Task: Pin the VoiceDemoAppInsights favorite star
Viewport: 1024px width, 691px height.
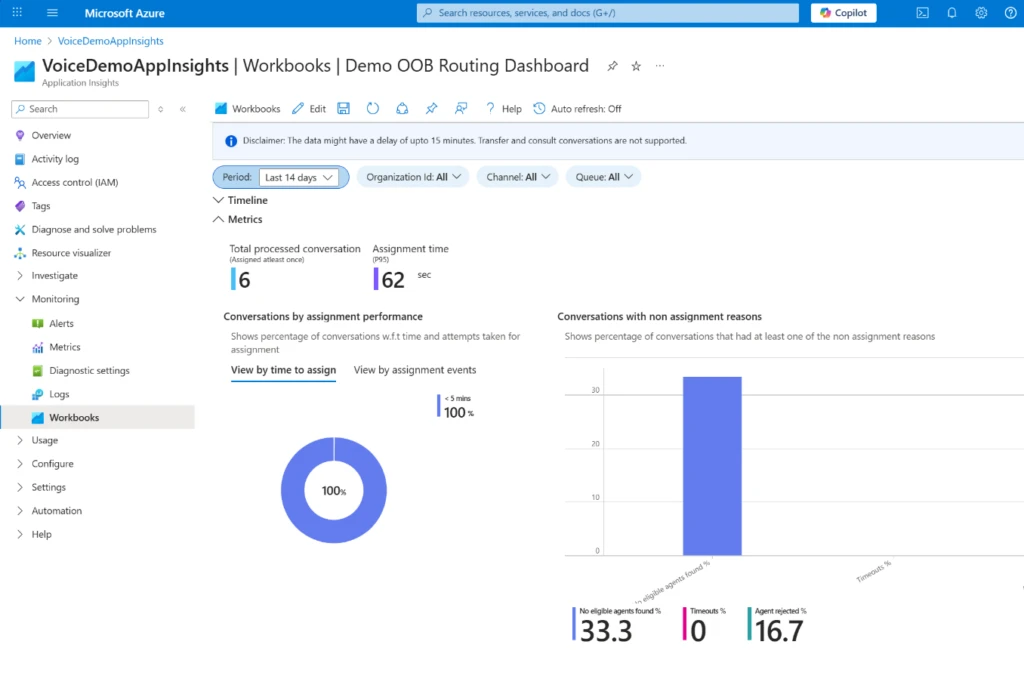Action: click(635, 66)
